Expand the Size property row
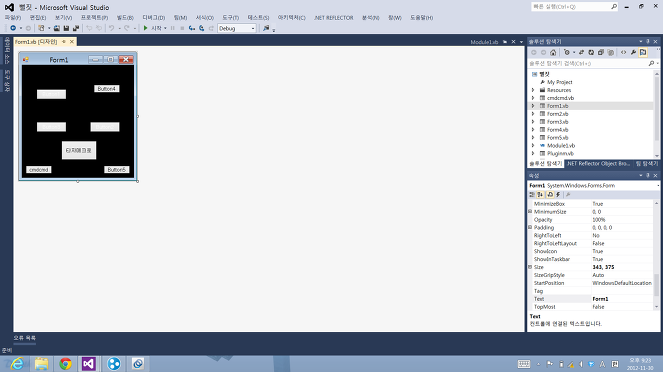Screen dimensions: 663x372 pyautogui.click(x=530, y=267)
